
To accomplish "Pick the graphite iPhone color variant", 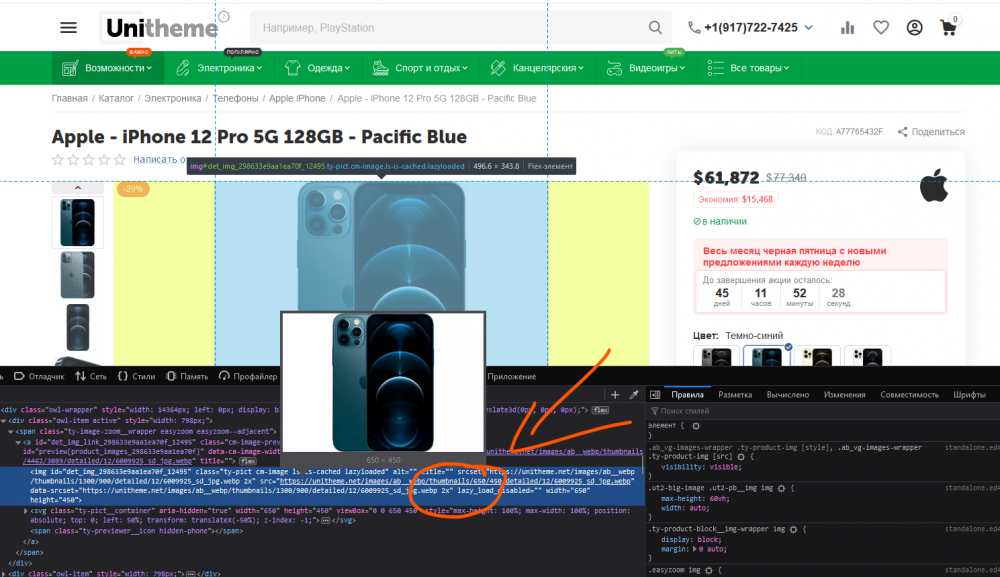I will pyautogui.click(x=717, y=358).
